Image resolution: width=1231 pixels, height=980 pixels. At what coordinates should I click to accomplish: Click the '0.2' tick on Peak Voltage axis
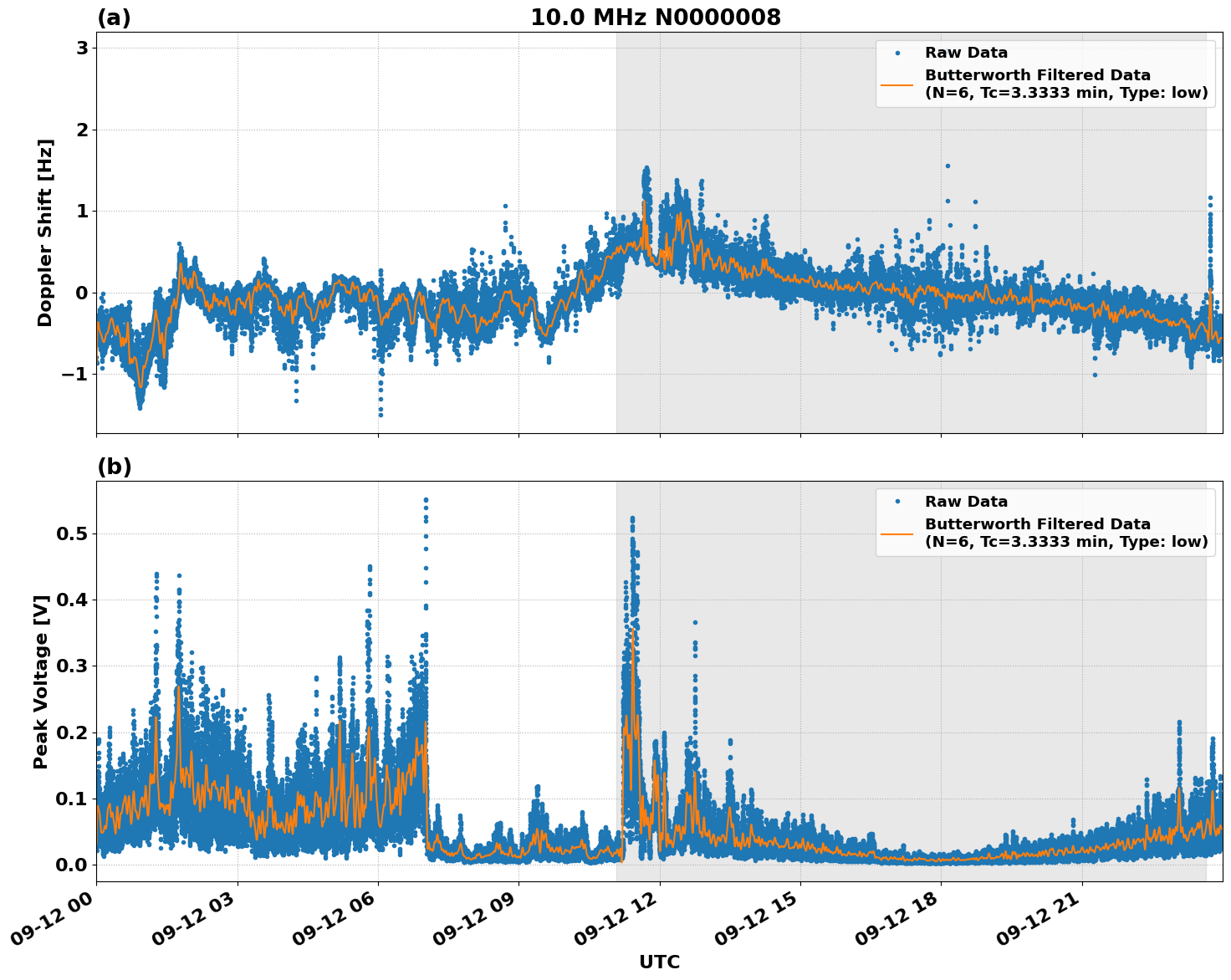(72, 732)
